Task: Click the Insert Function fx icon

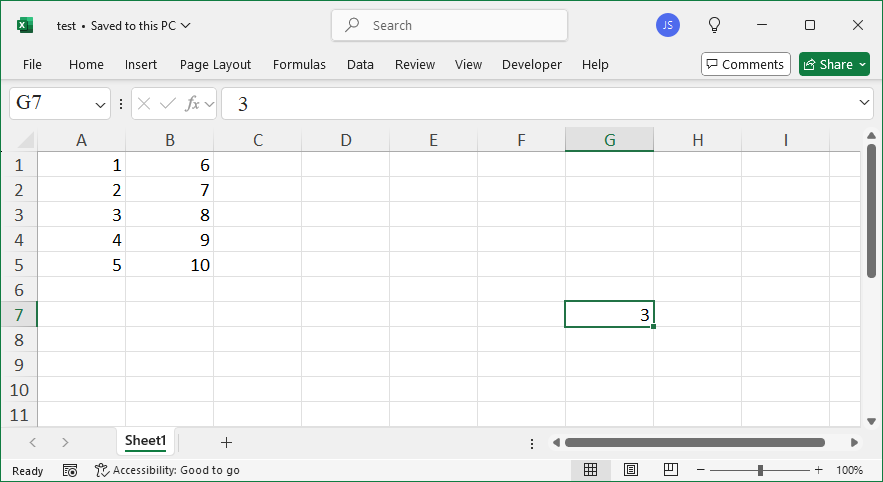Action: 193,104
